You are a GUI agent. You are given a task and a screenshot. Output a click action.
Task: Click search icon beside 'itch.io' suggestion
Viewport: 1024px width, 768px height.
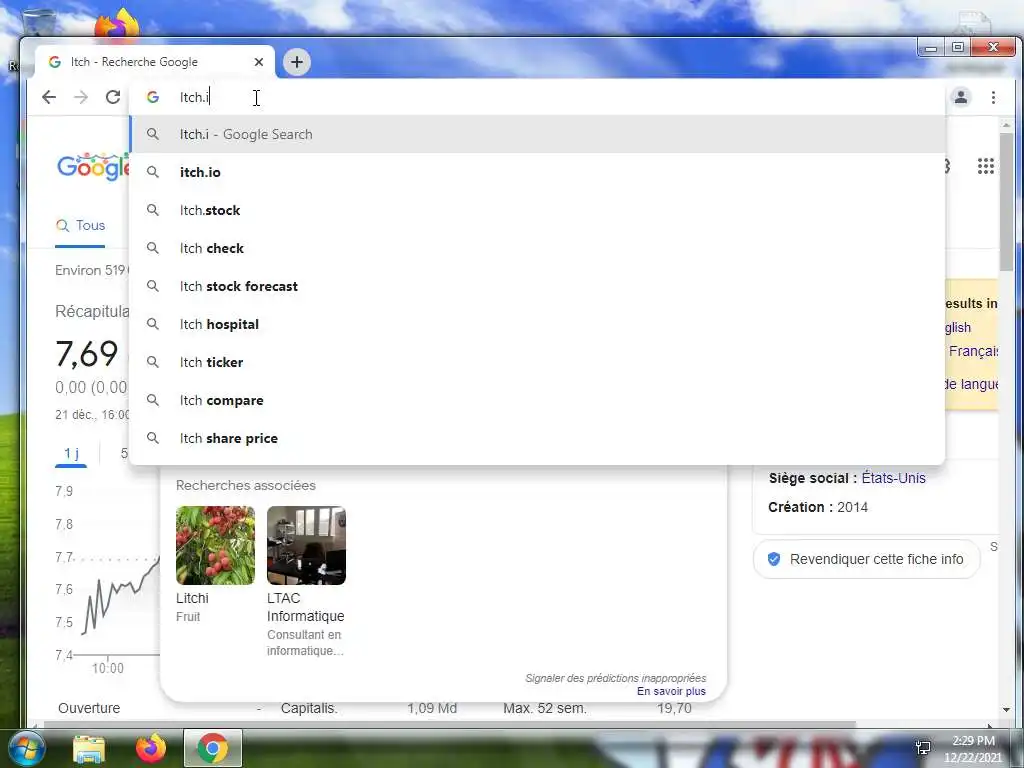coord(153,172)
